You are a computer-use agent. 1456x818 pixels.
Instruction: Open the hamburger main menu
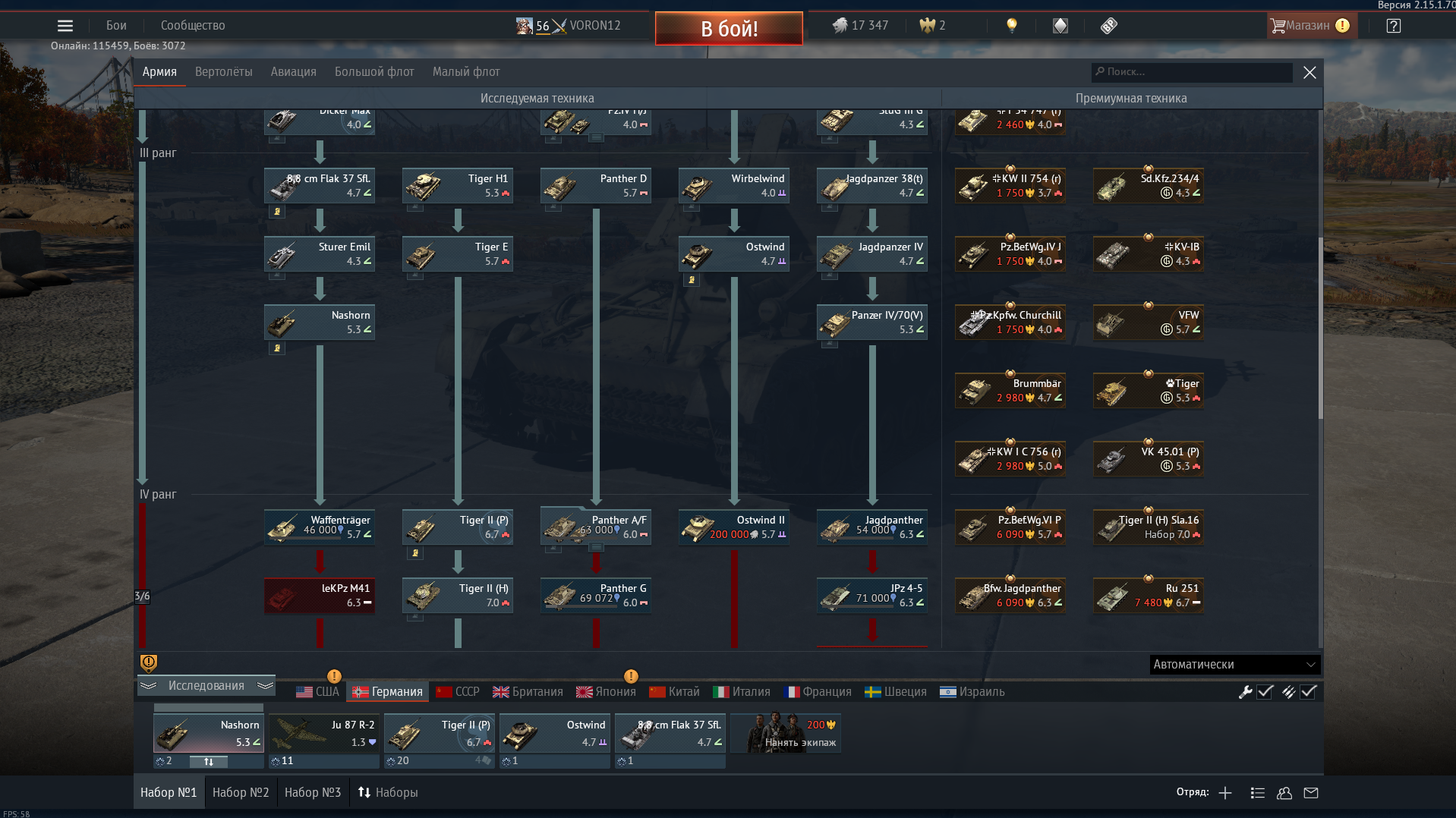(65, 26)
